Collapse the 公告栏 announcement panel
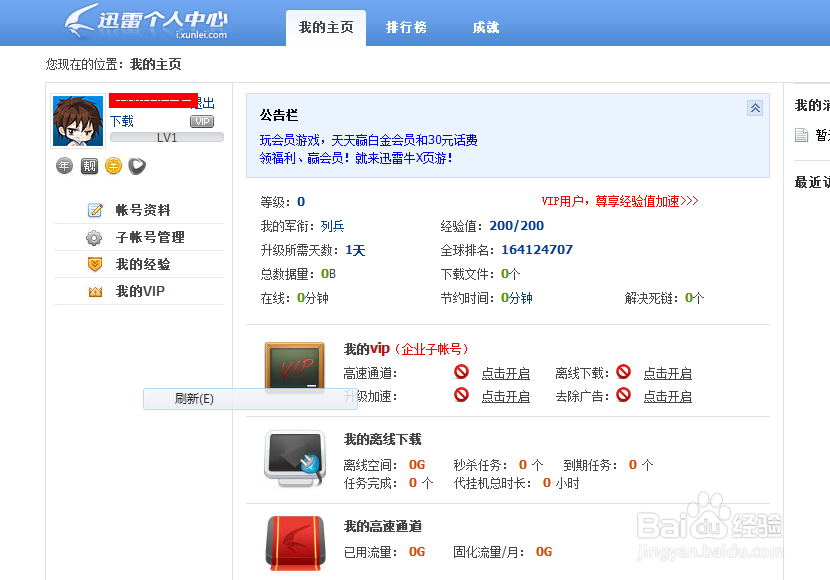Image resolution: width=830 pixels, height=580 pixels. click(x=755, y=108)
